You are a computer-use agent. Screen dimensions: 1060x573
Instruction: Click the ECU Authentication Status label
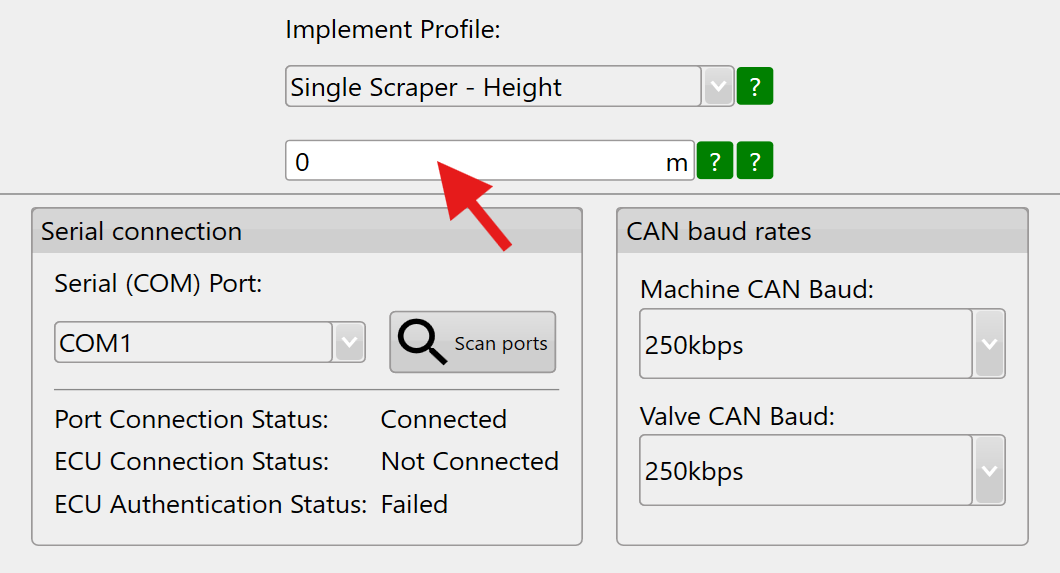211,505
